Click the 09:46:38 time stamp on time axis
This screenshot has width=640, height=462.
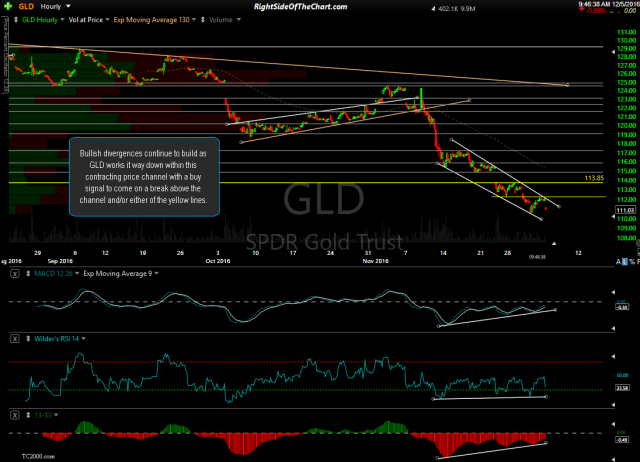[537, 257]
